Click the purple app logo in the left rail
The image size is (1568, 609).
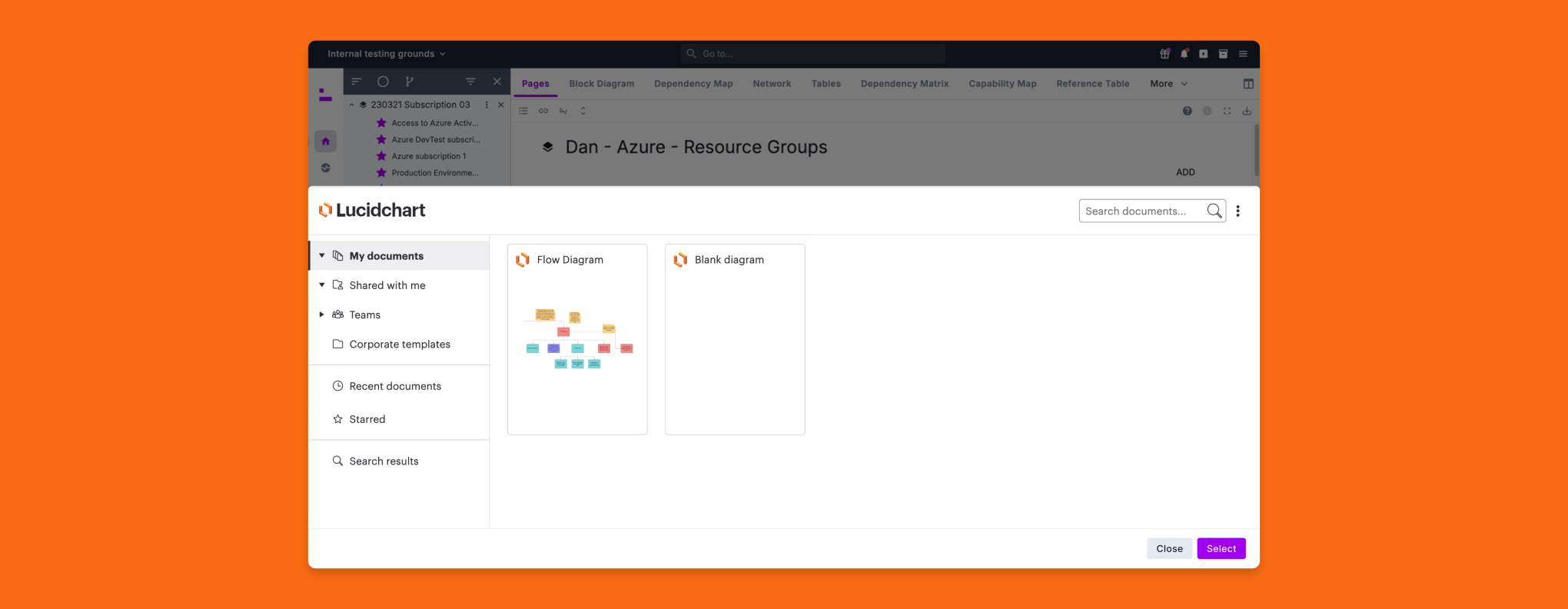tap(326, 95)
